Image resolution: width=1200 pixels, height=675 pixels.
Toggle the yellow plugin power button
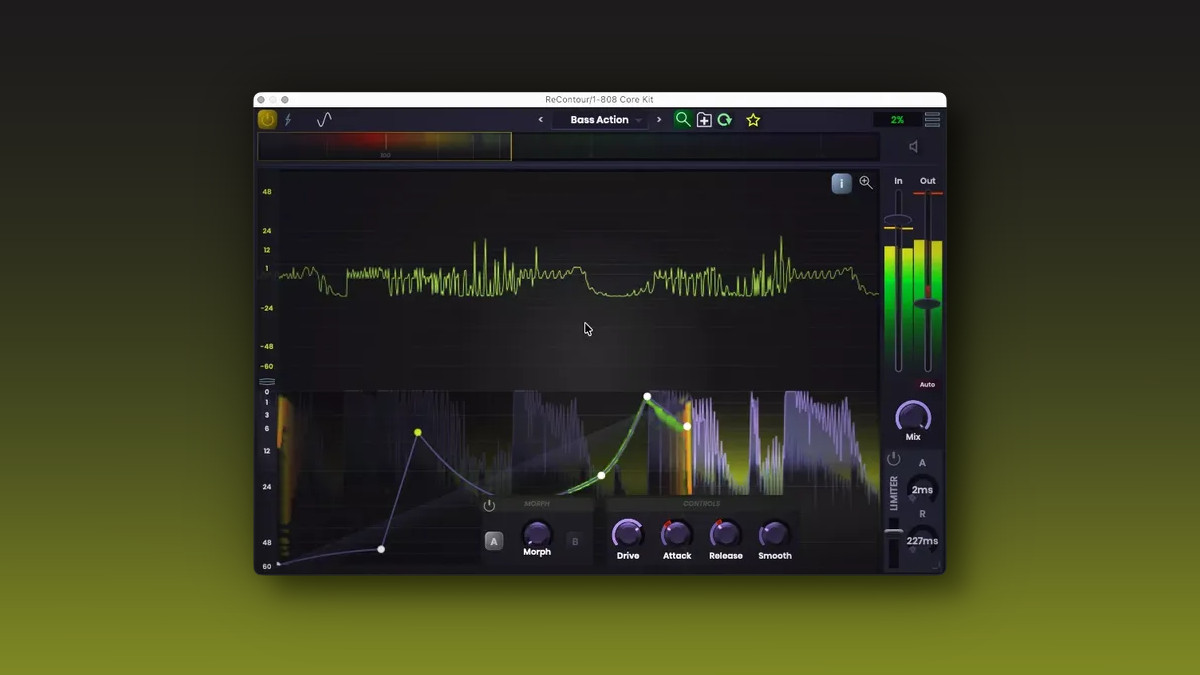[x=267, y=119]
